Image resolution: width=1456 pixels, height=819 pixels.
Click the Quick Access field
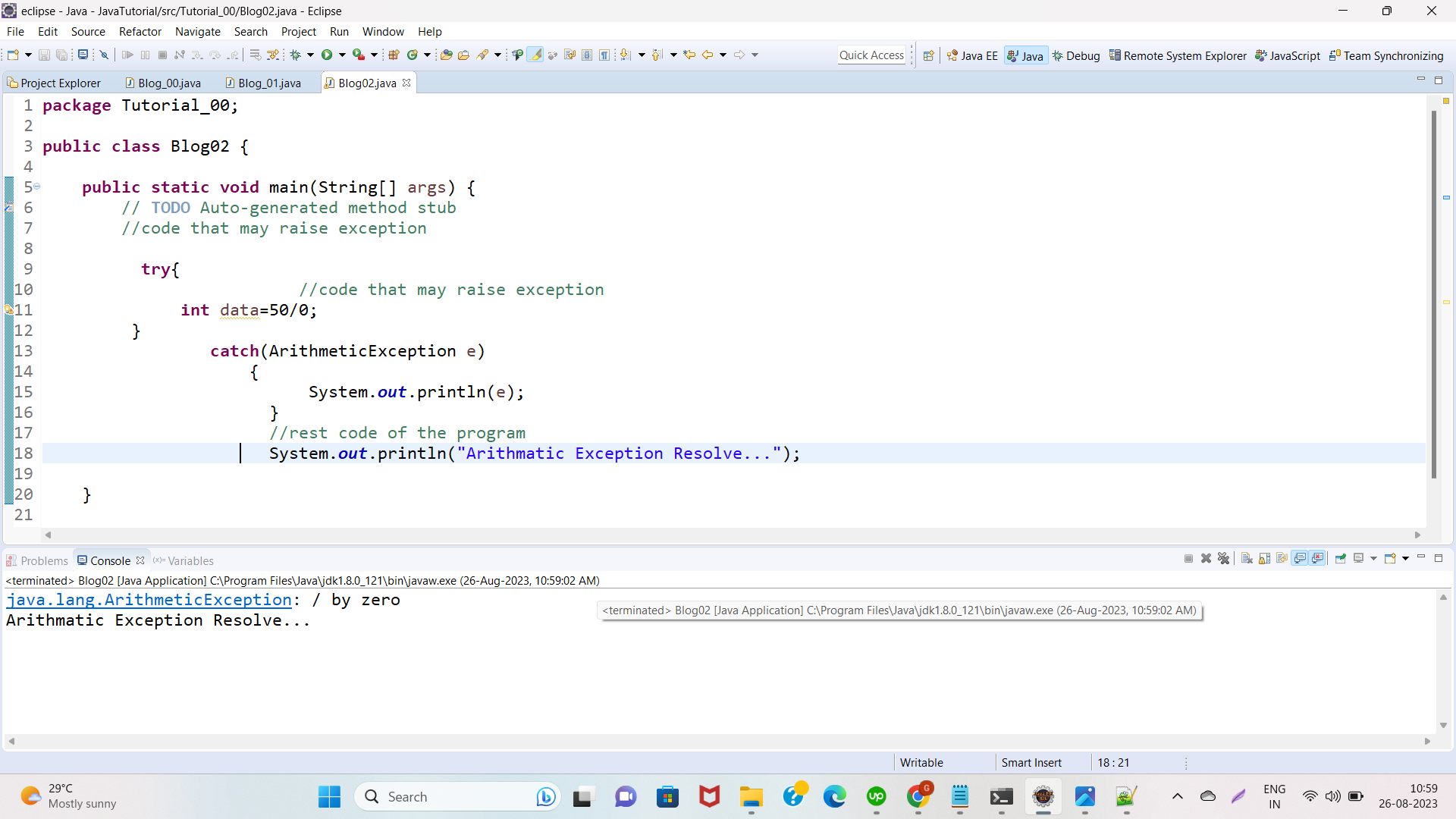pos(872,55)
